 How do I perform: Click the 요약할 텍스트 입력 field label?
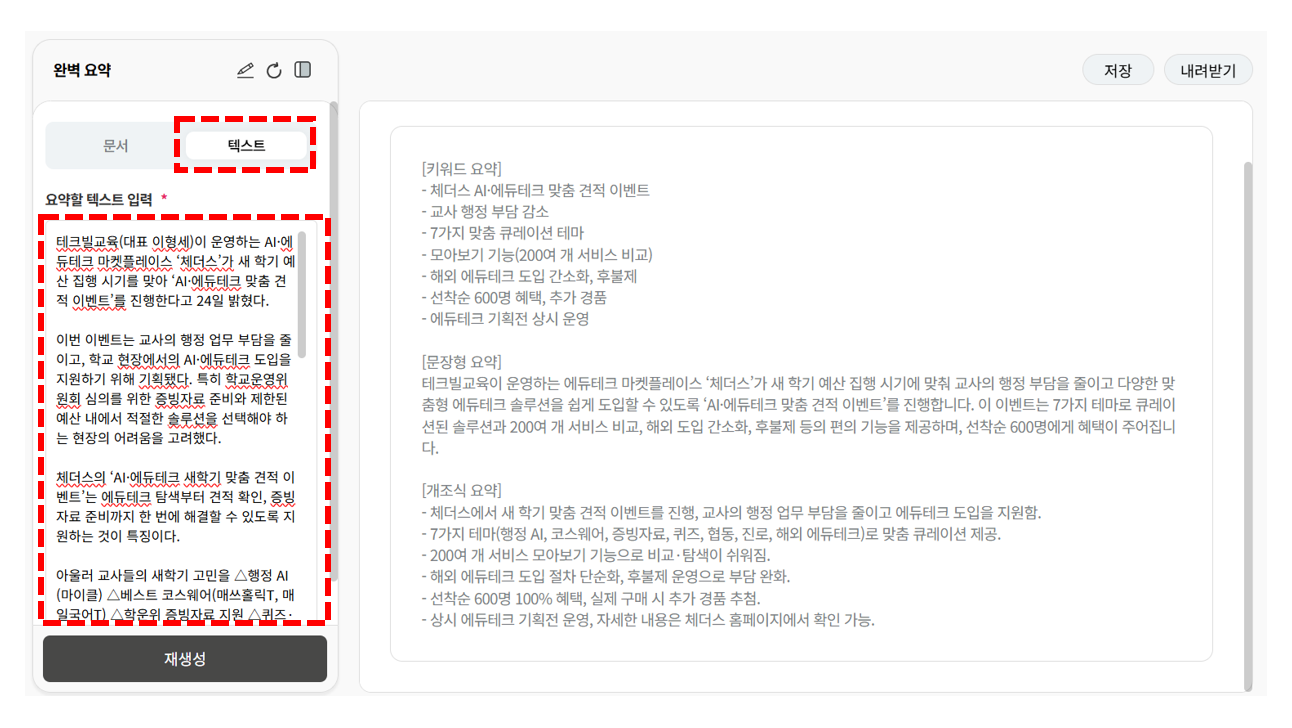point(99,199)
